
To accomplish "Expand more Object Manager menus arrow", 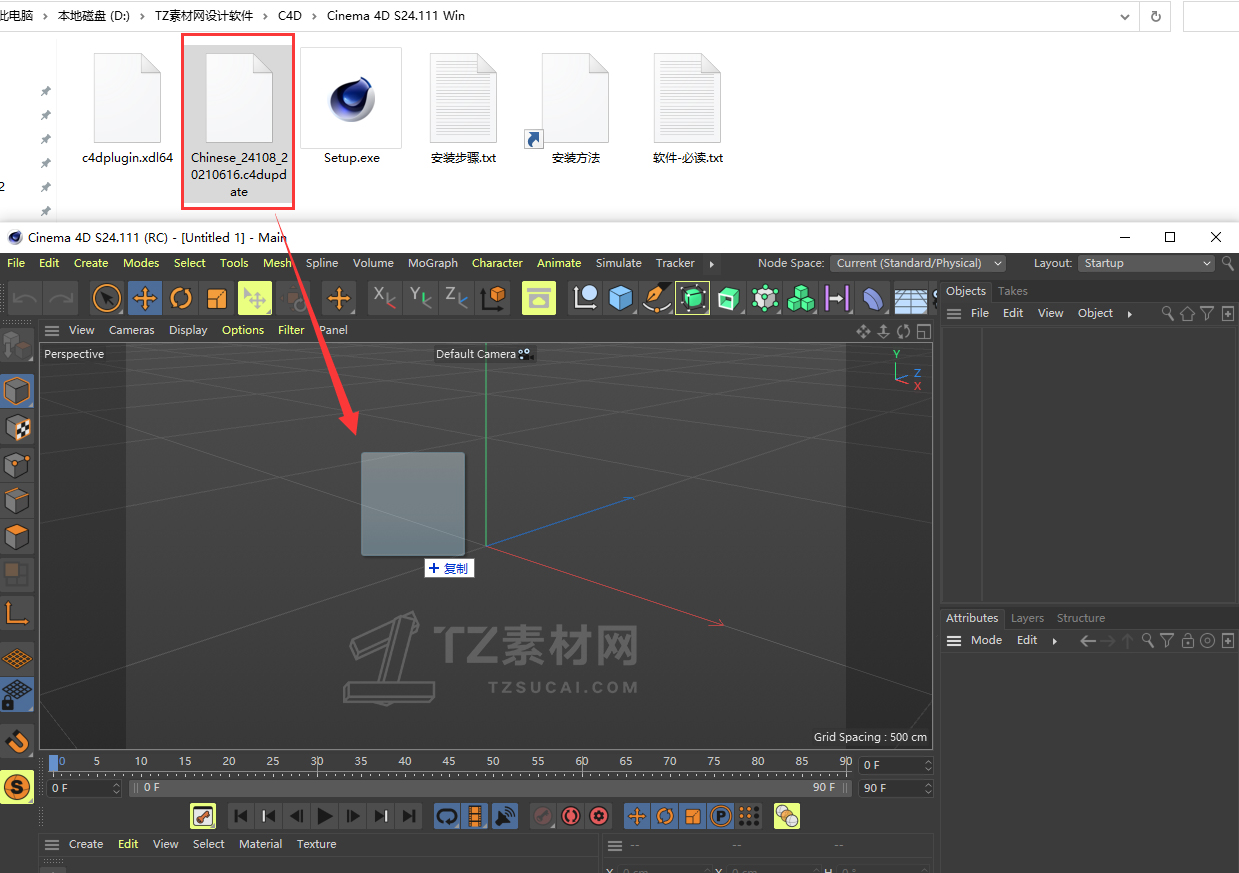I will (x=1130, y=314).
